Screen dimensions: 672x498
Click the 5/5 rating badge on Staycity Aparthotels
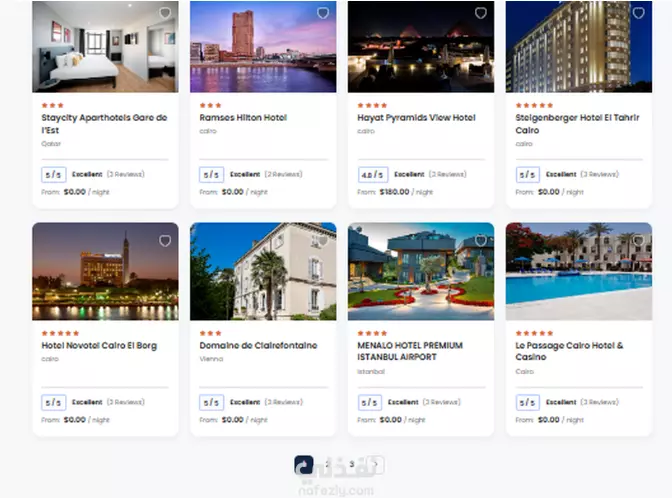pyautogui.click(x=54, y=174)
